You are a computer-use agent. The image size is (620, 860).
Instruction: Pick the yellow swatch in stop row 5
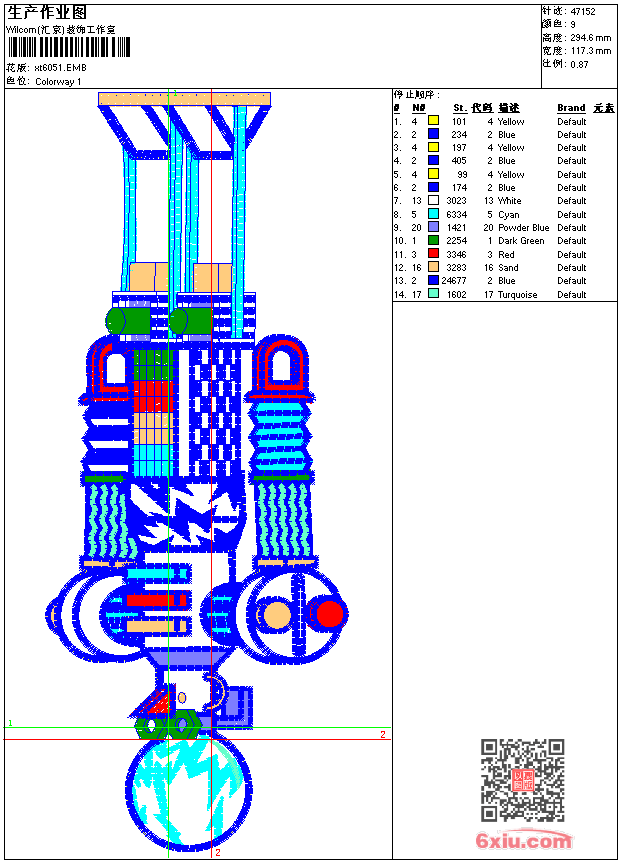[433, 174]
